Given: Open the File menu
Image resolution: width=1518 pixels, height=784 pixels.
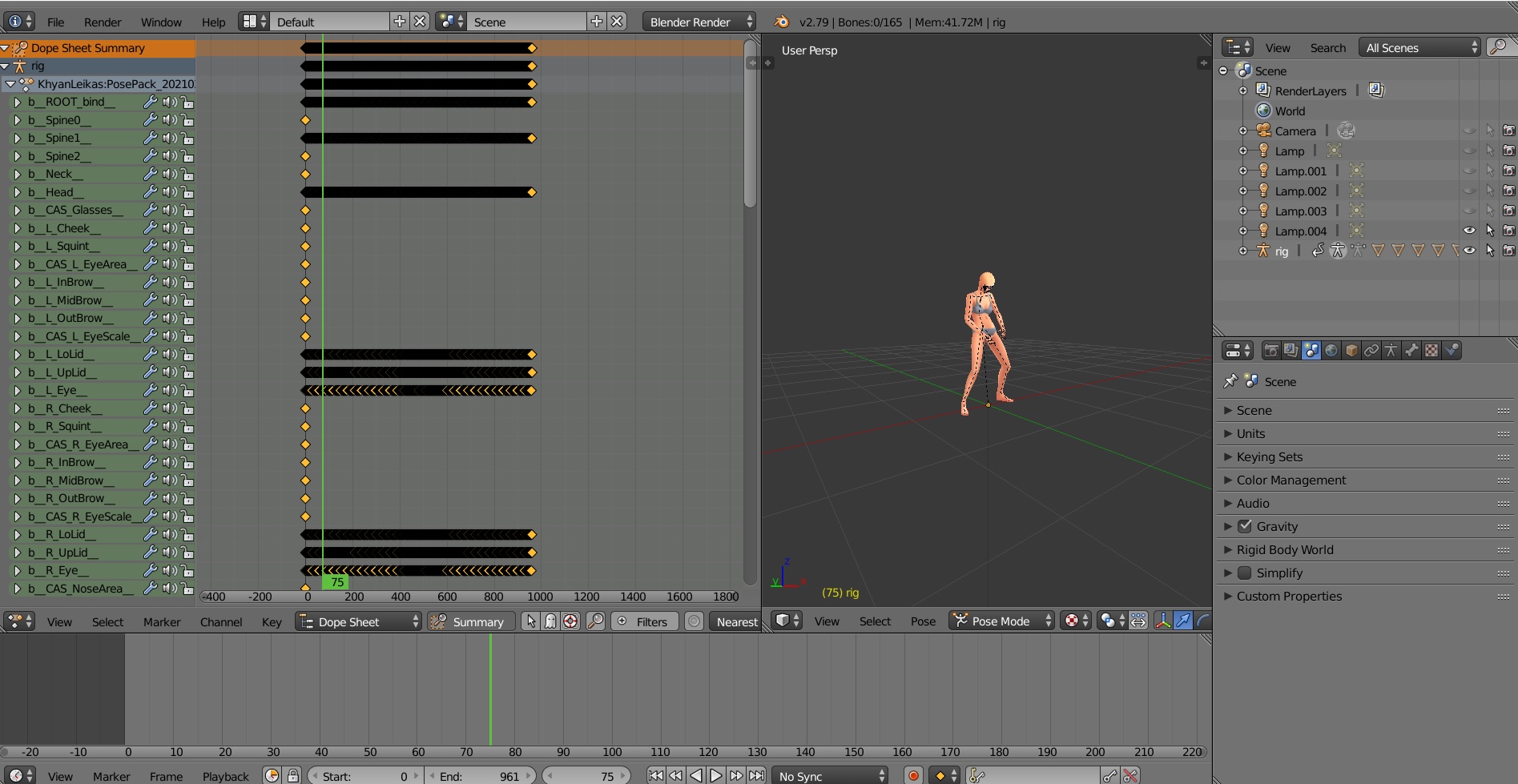Looking at the screenshot, I should point(55,22).
